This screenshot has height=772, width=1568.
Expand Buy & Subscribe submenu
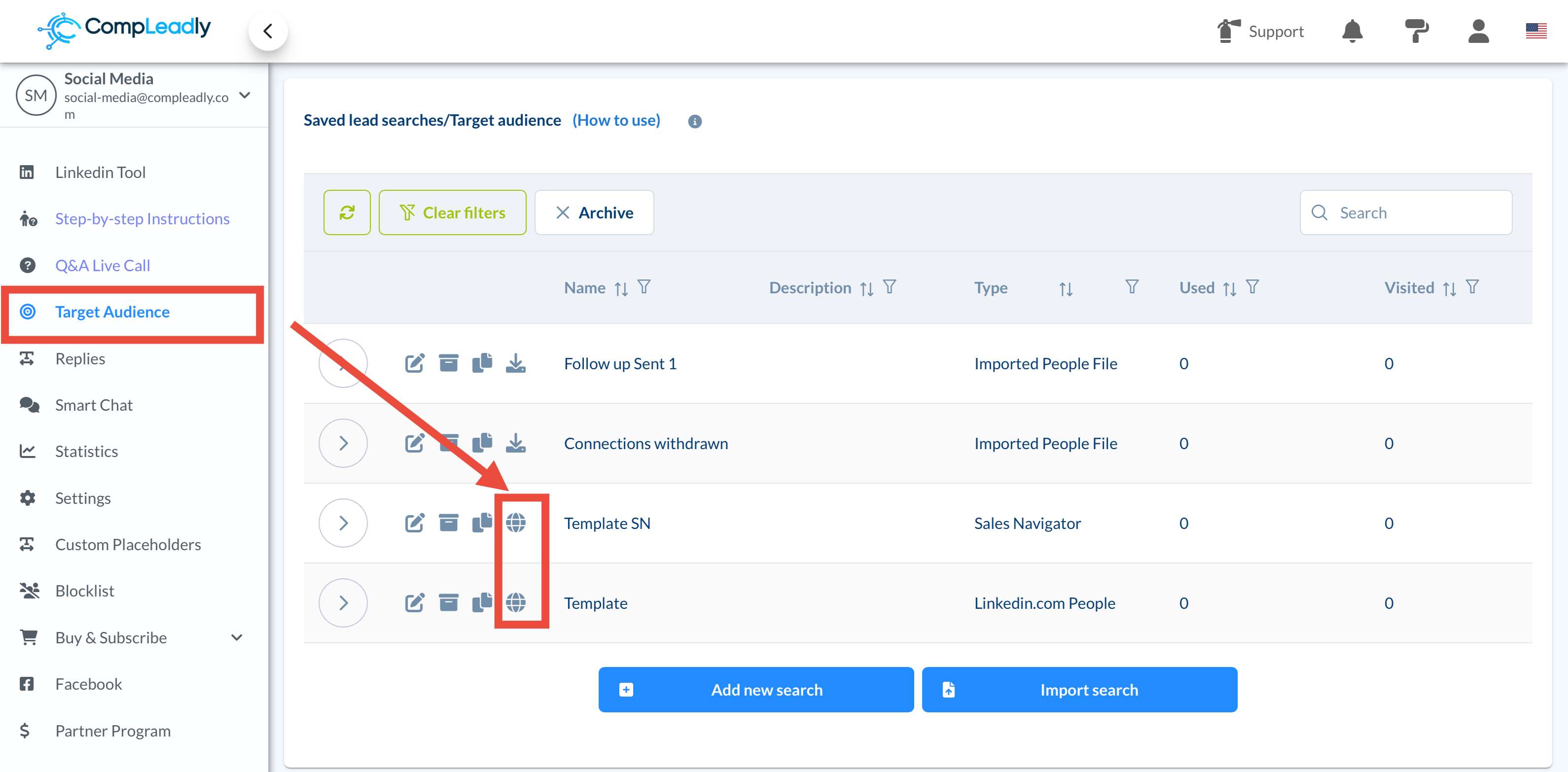237,637
